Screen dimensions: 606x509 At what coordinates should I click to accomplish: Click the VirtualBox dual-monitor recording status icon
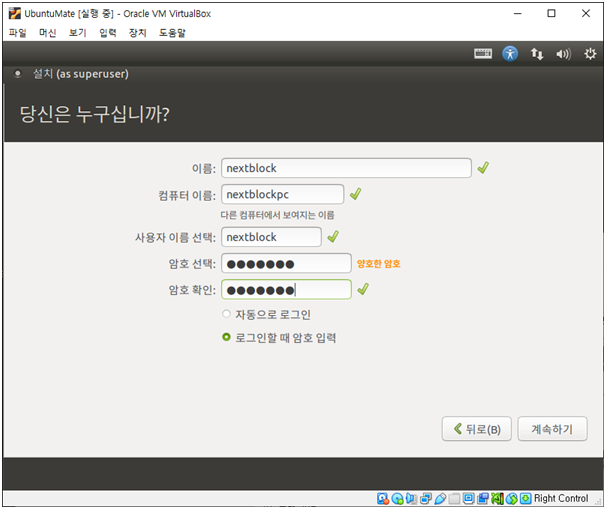483,499
